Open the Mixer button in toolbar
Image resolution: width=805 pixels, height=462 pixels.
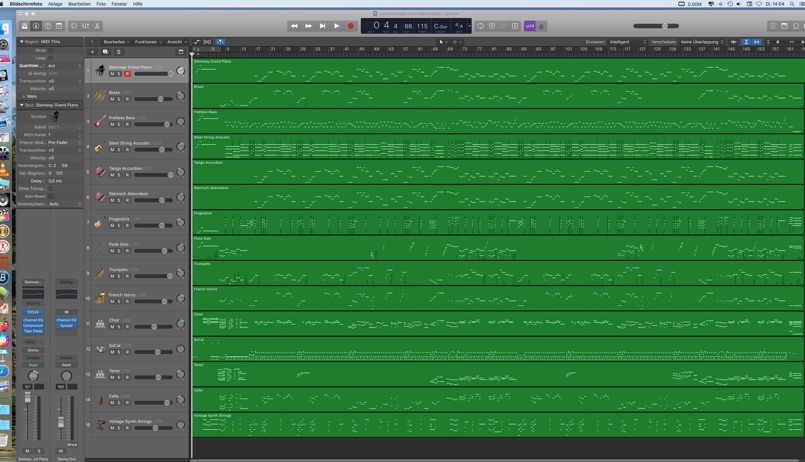(85, 26)
